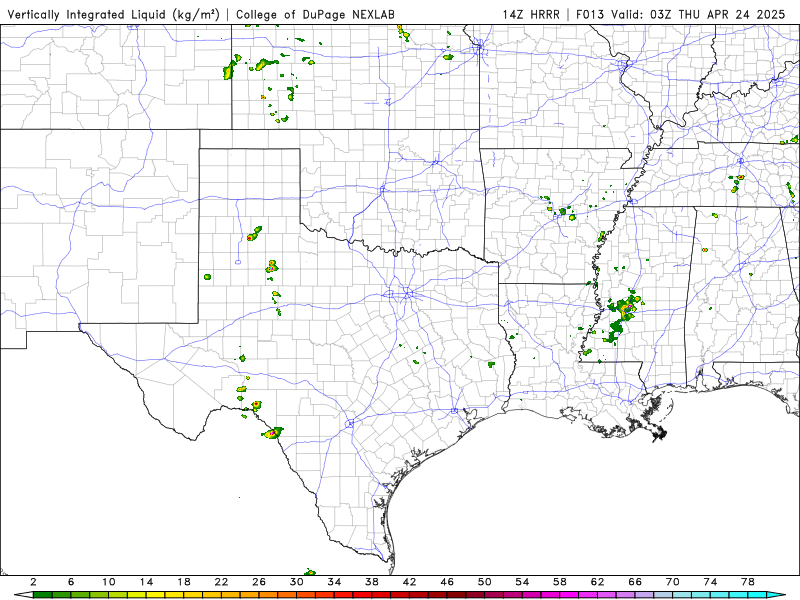The image size is (800, 600).
Task: Click legend value 2
Action: (34, 582)
